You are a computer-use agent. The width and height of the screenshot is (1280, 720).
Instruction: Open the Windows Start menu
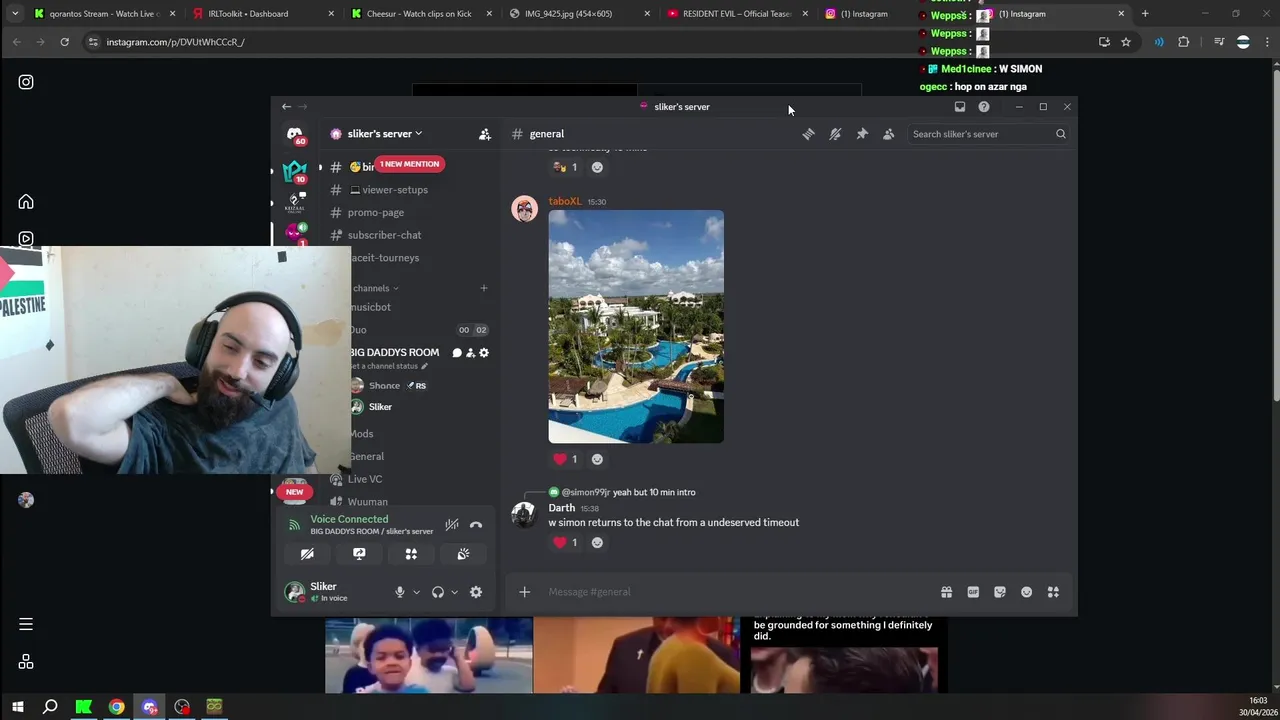17,707
